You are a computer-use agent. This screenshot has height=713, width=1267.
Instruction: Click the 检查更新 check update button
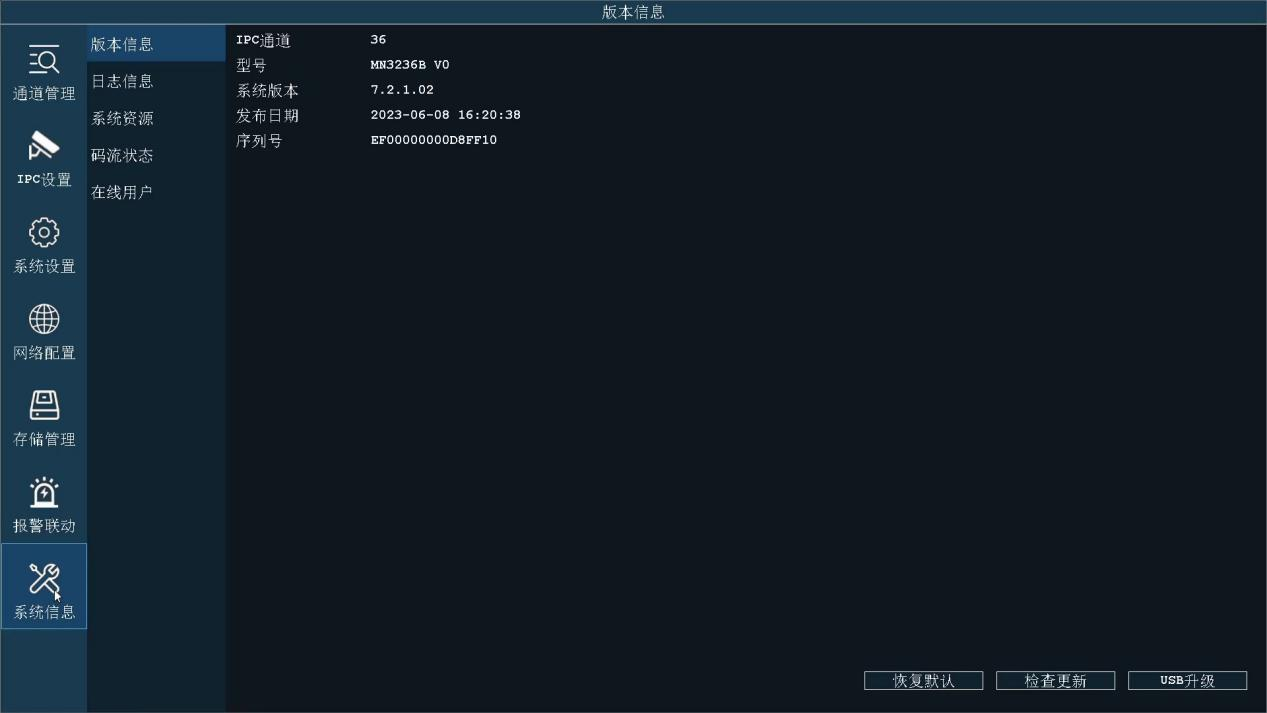point(1055,681)
